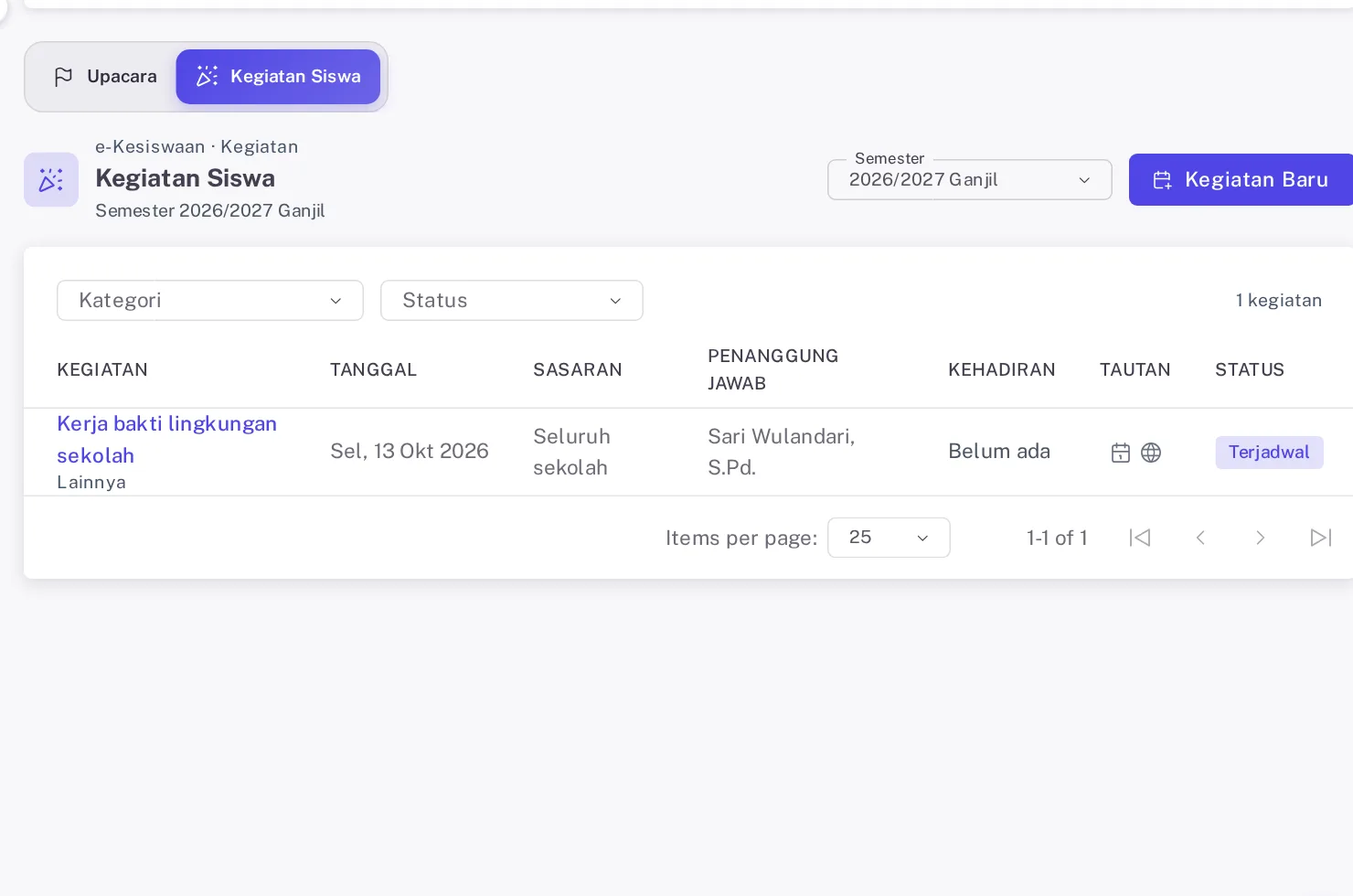Click the calendar icon in Tautan column
The image size is (1353, 896).
1121,453
